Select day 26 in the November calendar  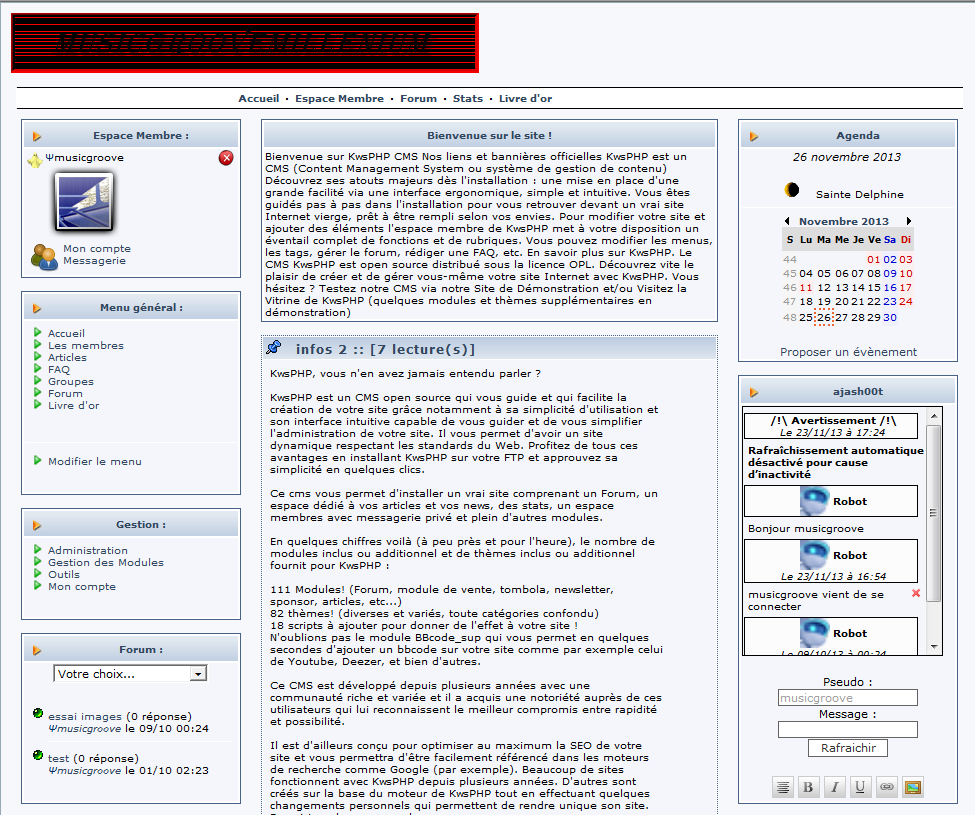pyautogui.click(x=824, y=317)
